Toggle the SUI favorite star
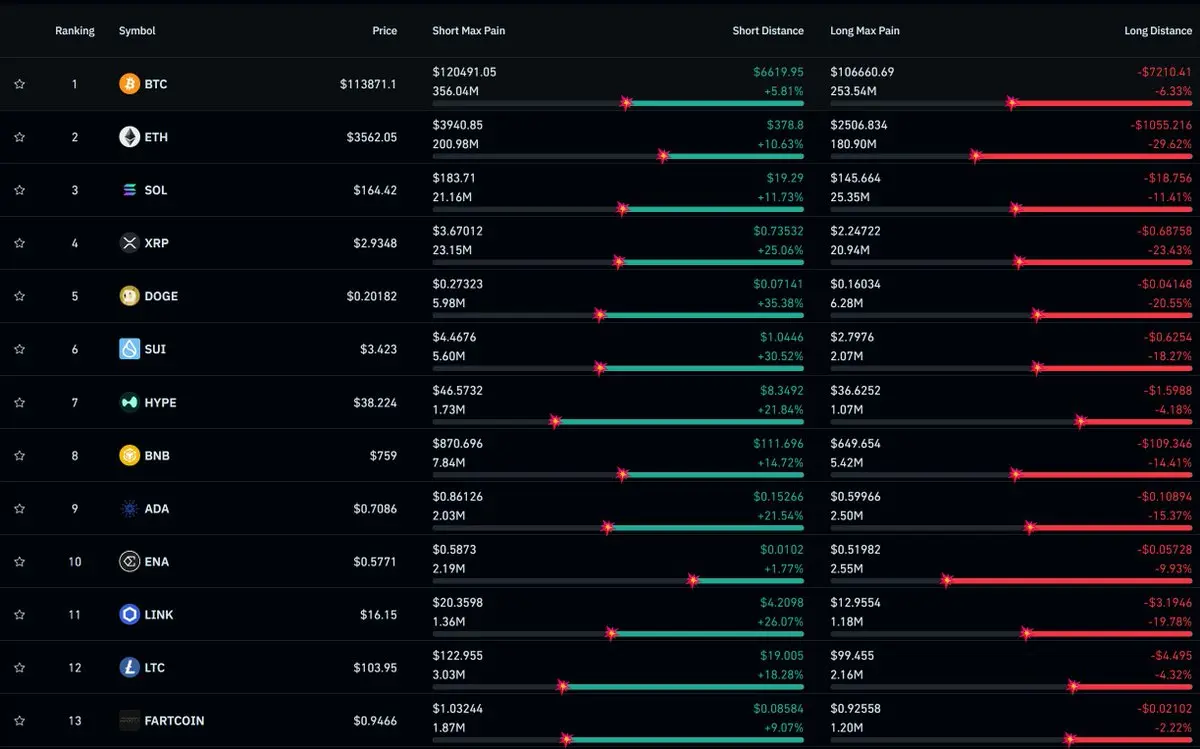 [x=19, y=349]
